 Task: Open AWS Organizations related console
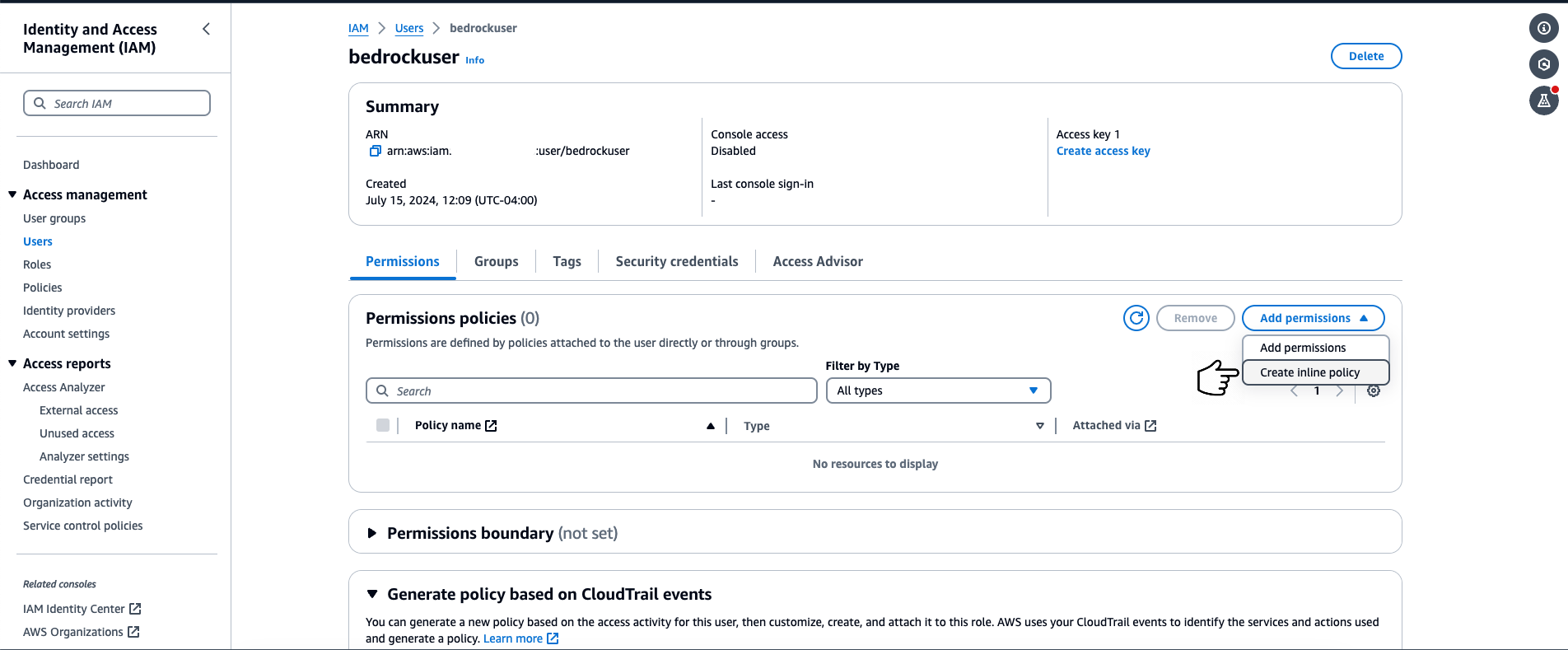[x=82, y=632]
